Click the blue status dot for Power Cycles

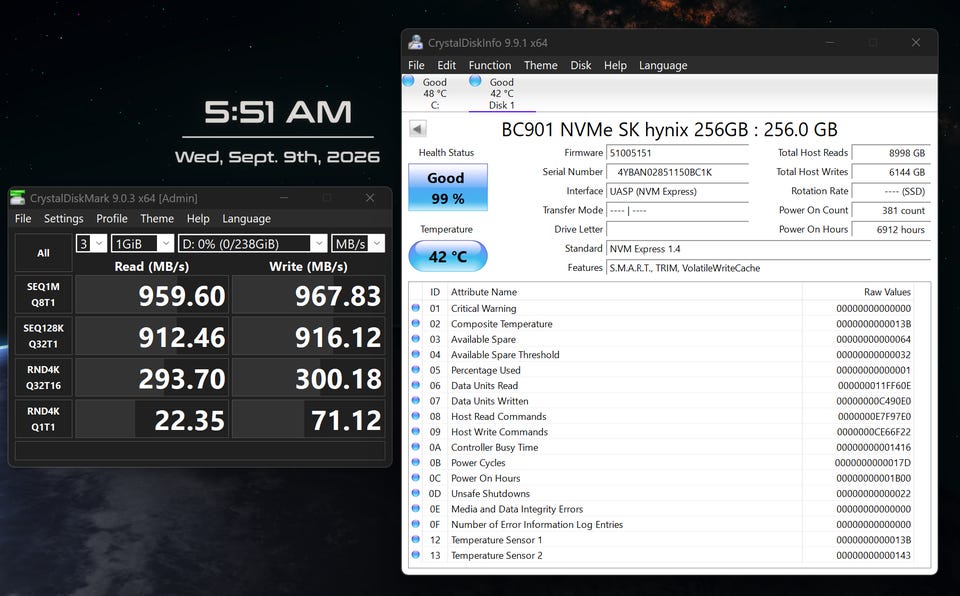pyautogui.click(x=416, y=462)
